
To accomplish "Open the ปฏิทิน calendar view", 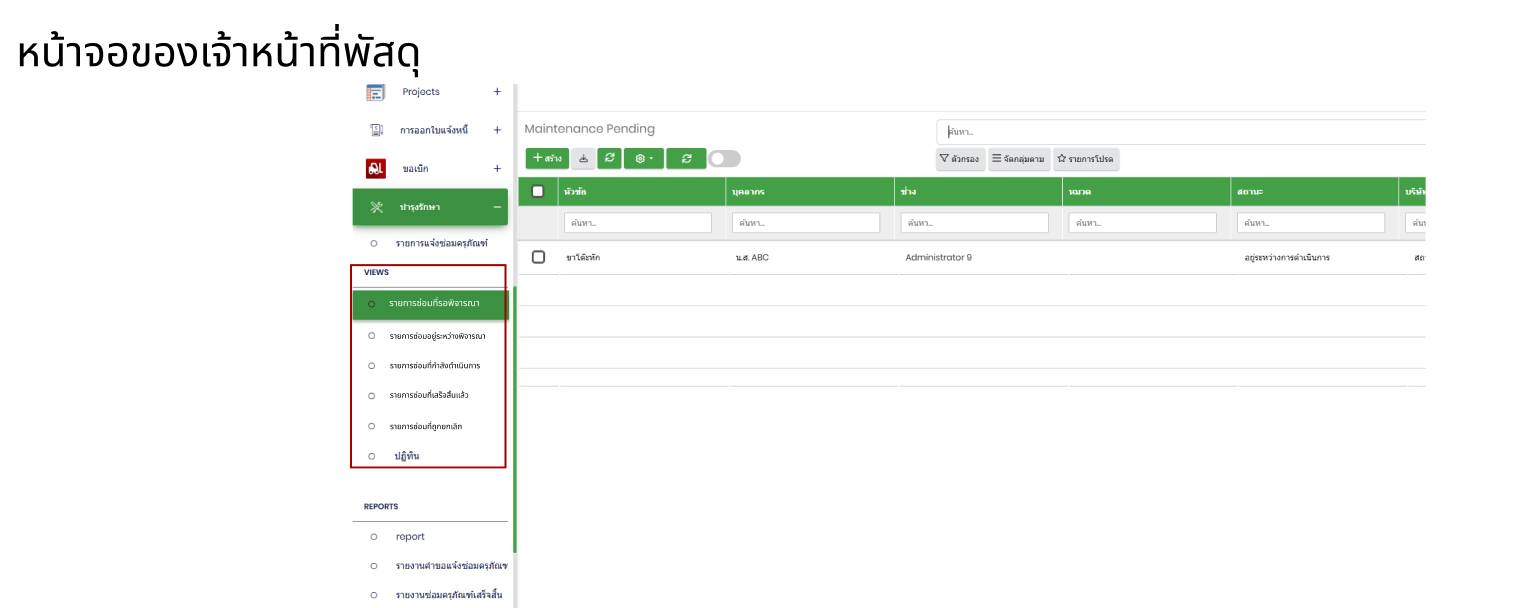I will (x=407, y=456).
